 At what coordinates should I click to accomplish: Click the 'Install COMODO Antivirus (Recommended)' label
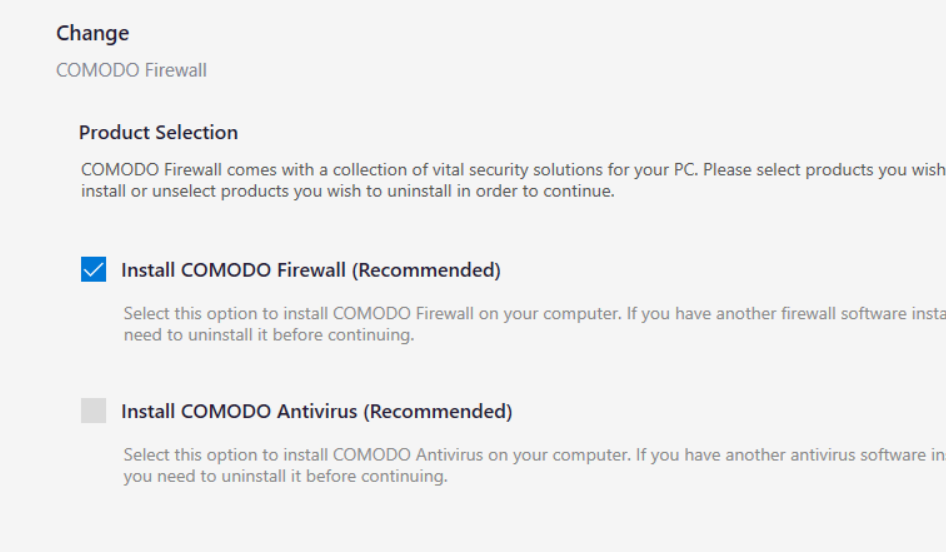(x=316, y=411)
